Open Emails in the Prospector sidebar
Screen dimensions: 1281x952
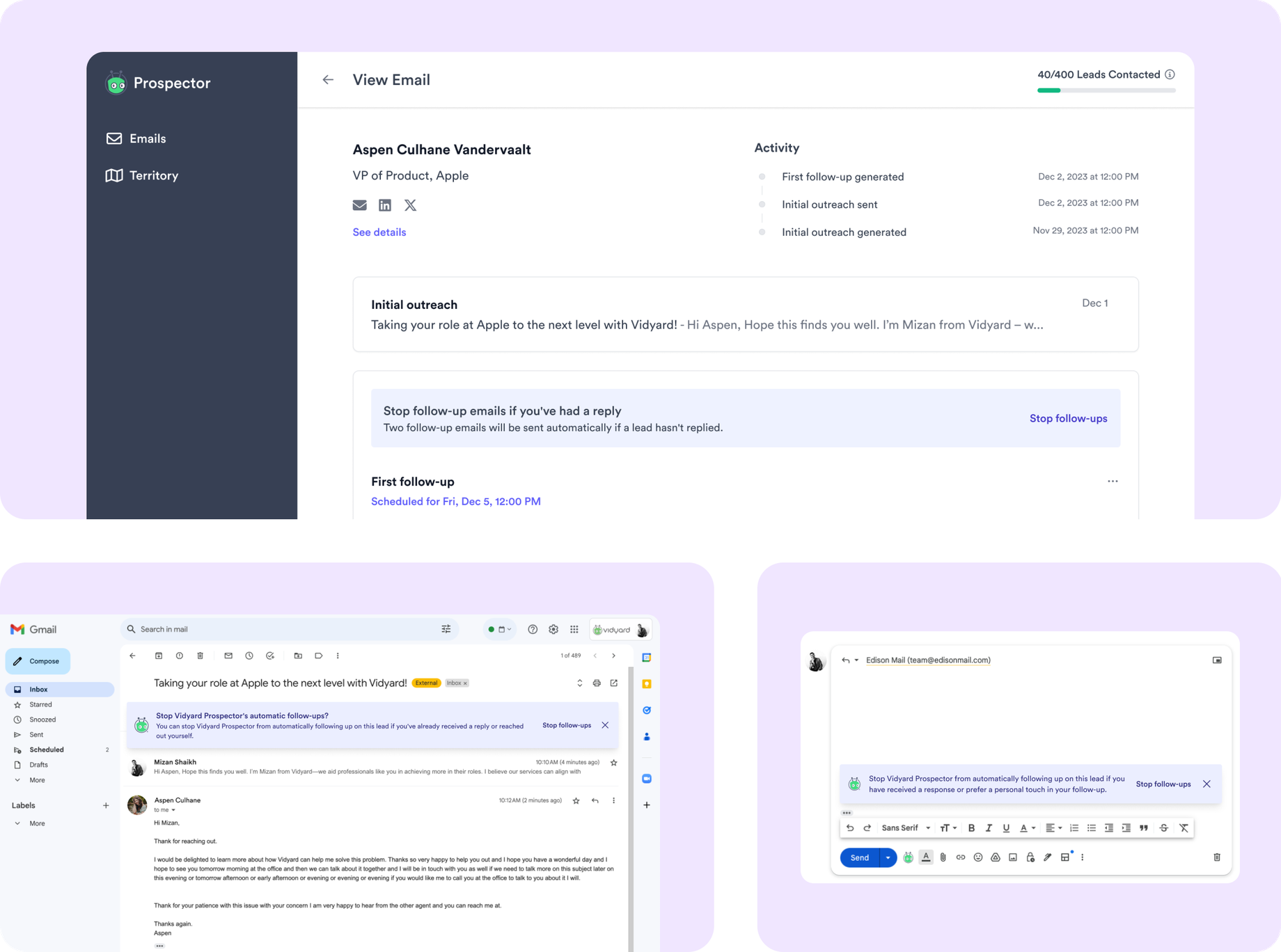coord(136,138)
